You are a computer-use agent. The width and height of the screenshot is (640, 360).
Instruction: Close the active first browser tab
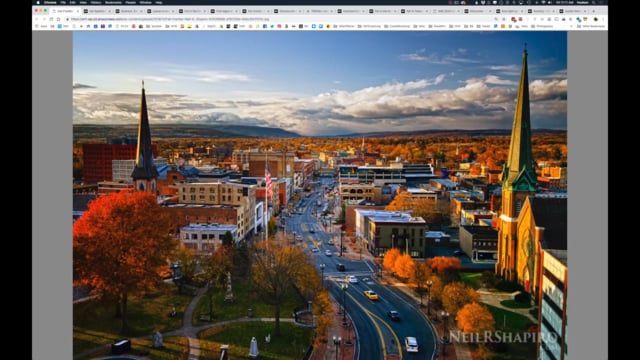[78, 11]
